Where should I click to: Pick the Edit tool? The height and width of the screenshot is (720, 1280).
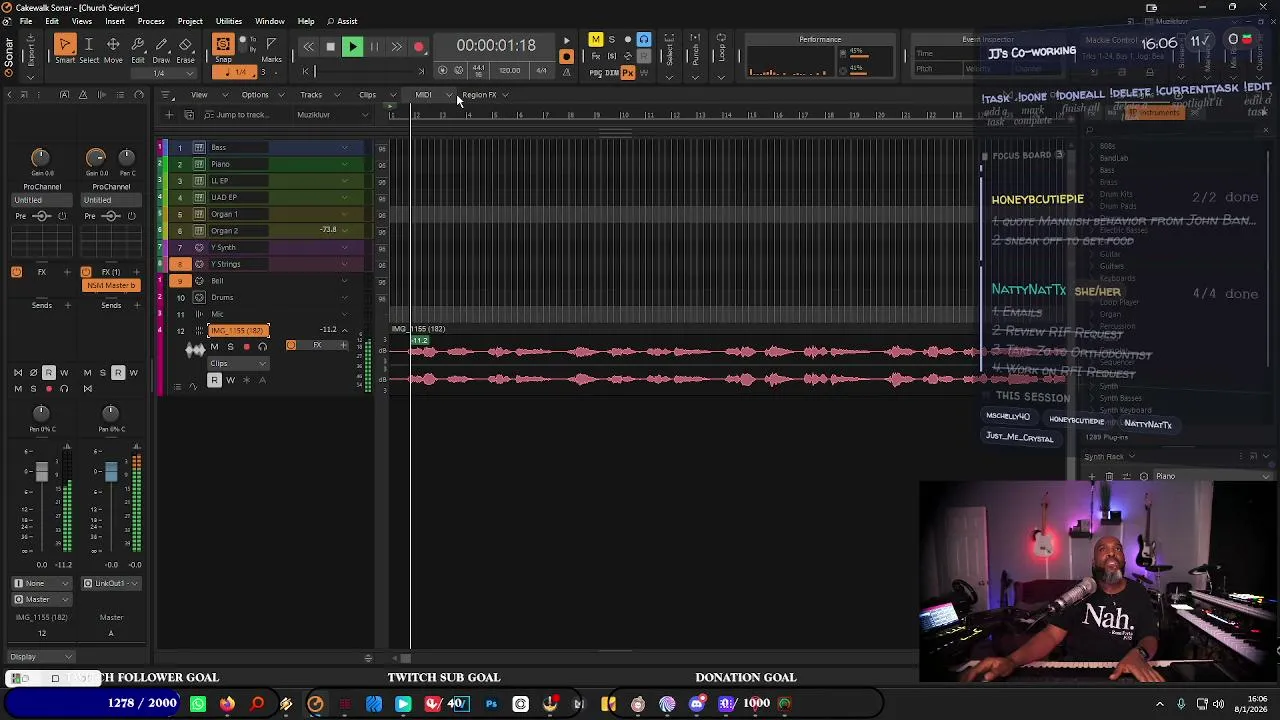138,49
